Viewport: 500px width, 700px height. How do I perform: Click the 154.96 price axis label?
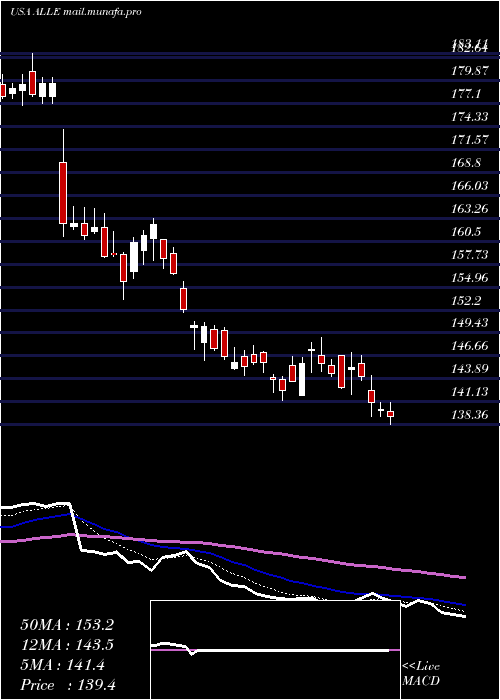click(470, 278)
